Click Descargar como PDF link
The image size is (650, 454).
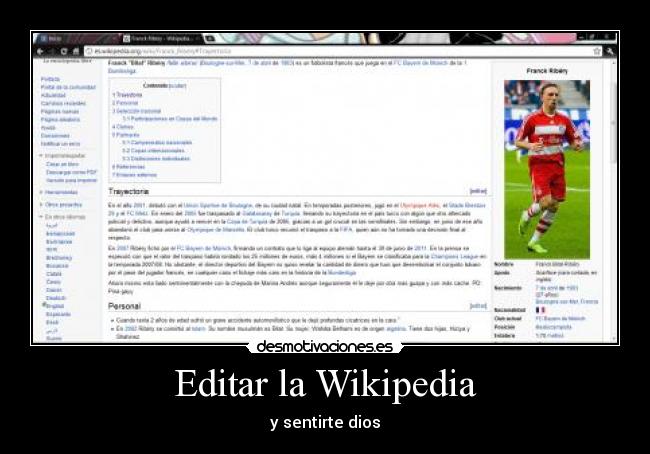tap(71, 172)
